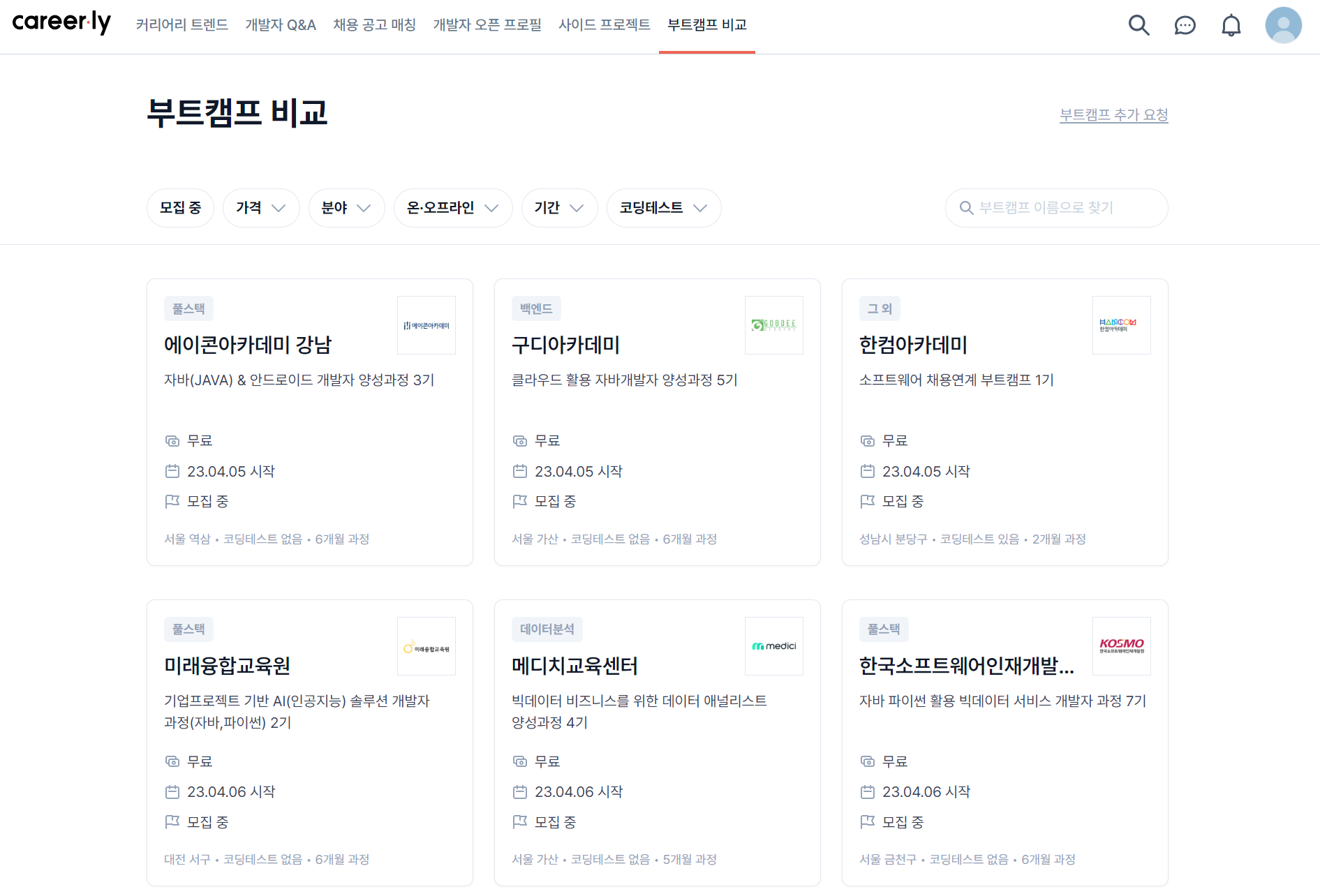Go to 개발자 Q&A tab
Image resolution: width=1320 pixels, height=896 pixels.
pos(281,25)
